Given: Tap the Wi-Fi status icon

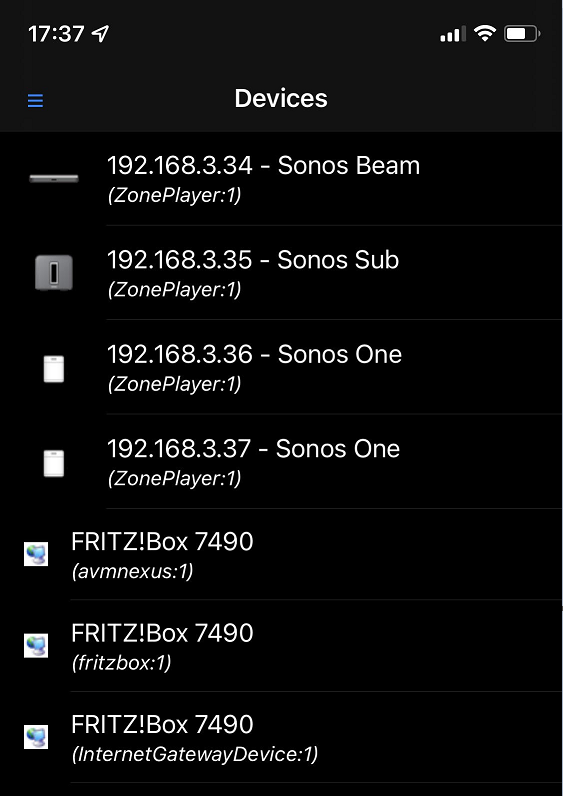Looking at the screenshot, I should tap(485, 34).
